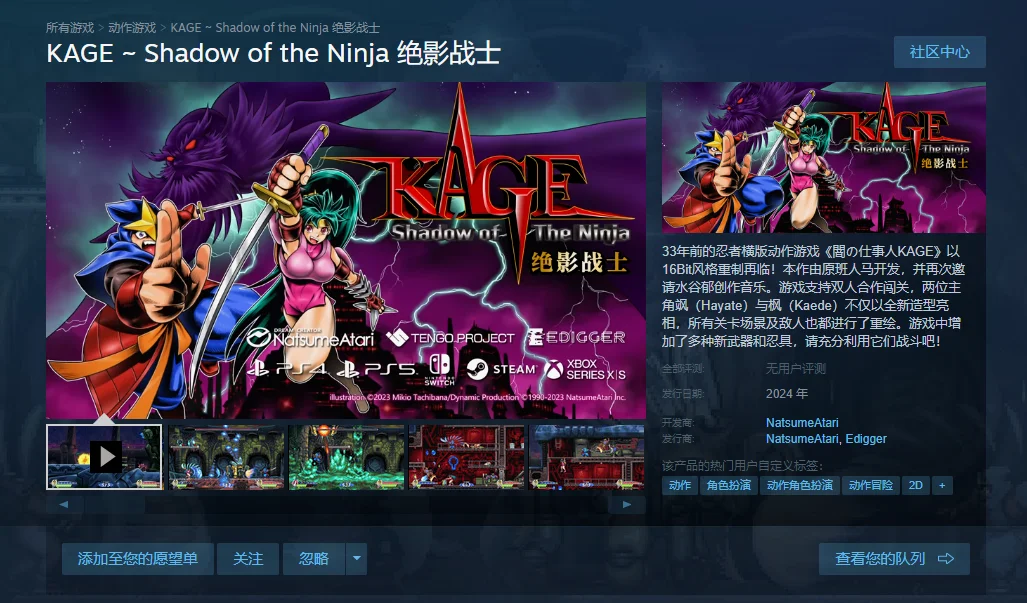Click the right arrow of thumbnail strip
Screen dimensions: 1027x603
click(x=627, y=504)
